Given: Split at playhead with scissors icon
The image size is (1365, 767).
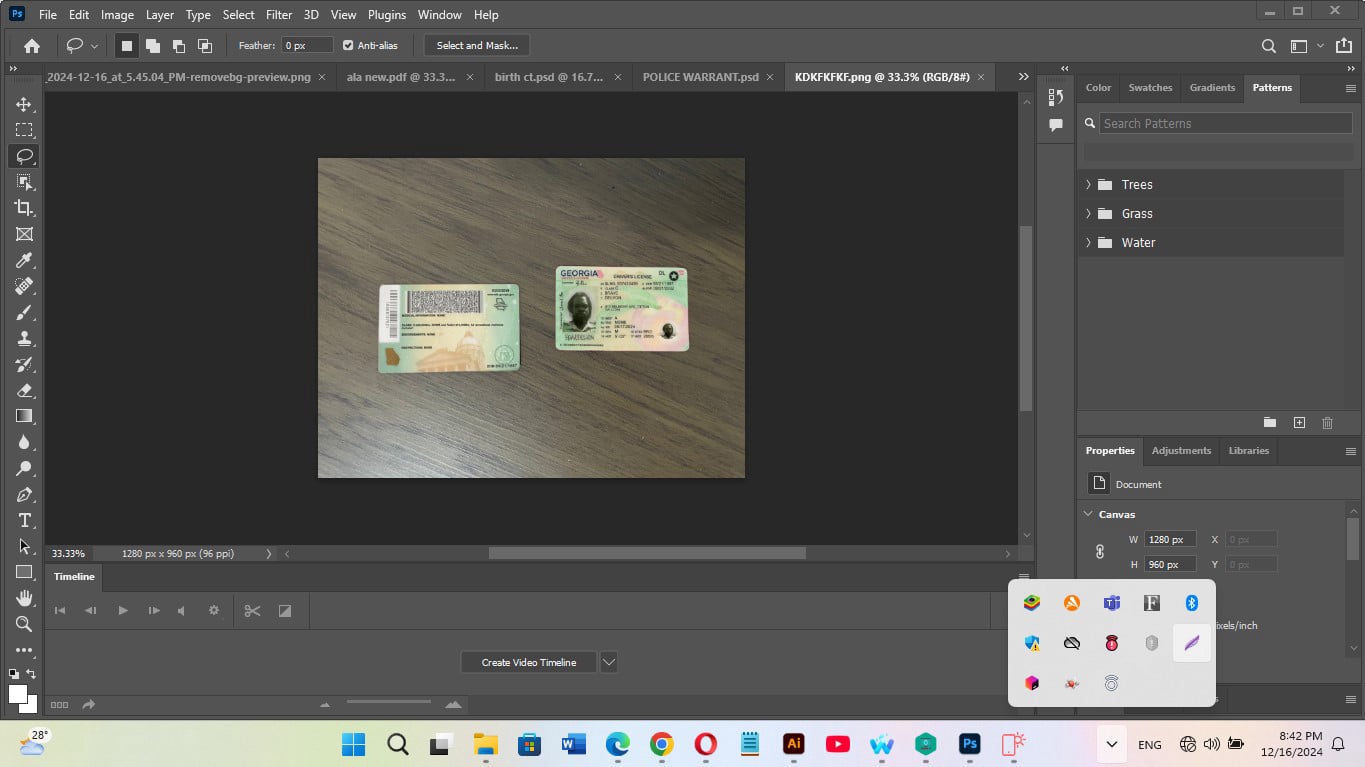Looking at the screenshot, I should click(252, 610).
